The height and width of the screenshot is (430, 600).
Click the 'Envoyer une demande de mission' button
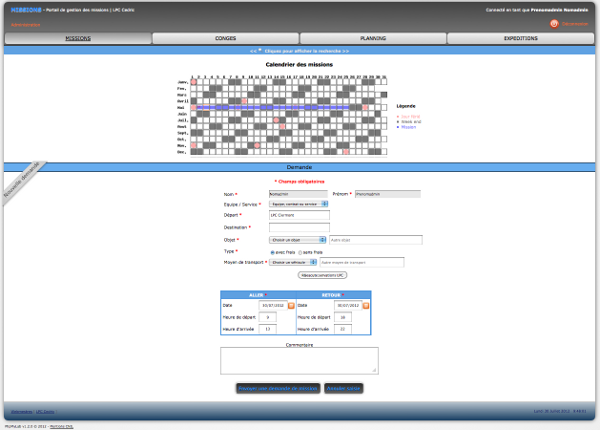[x=278, y=388]
